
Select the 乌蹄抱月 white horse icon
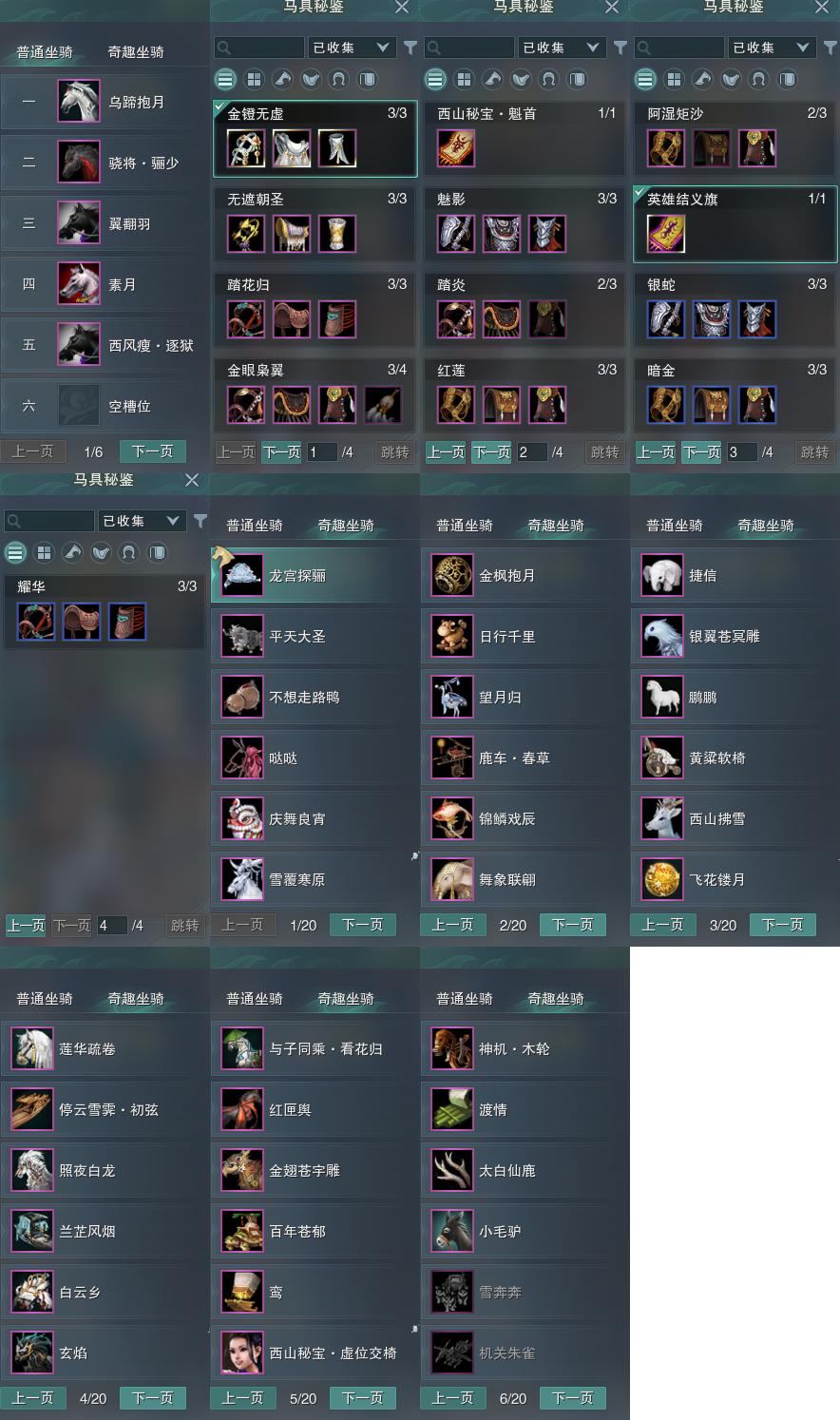[x=79, y=102]
